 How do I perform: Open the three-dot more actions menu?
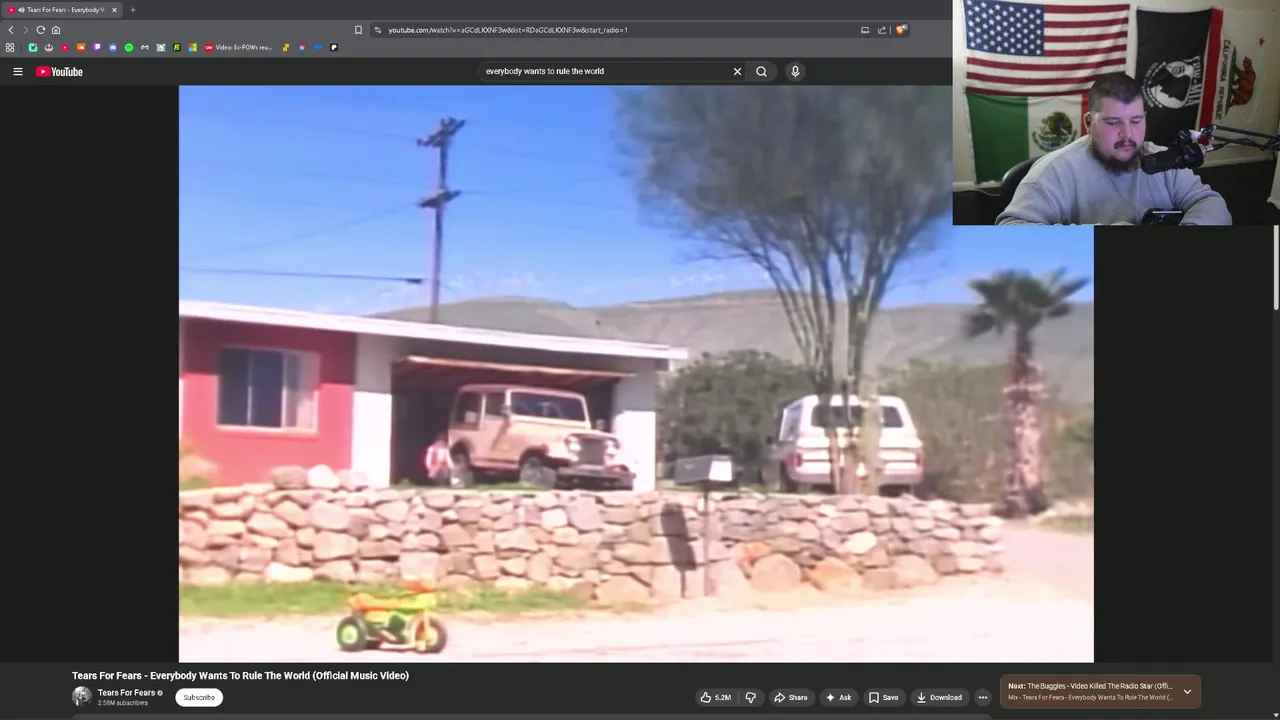tap(983, 697)
